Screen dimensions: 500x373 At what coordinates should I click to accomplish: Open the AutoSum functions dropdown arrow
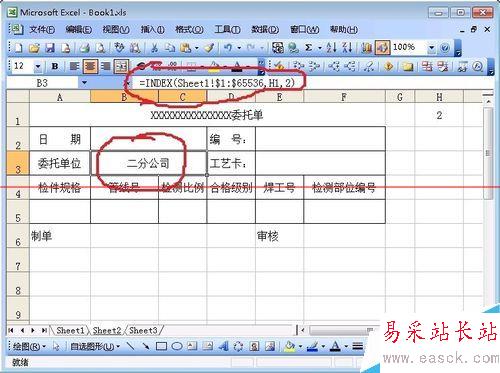[x=319, y=48]
